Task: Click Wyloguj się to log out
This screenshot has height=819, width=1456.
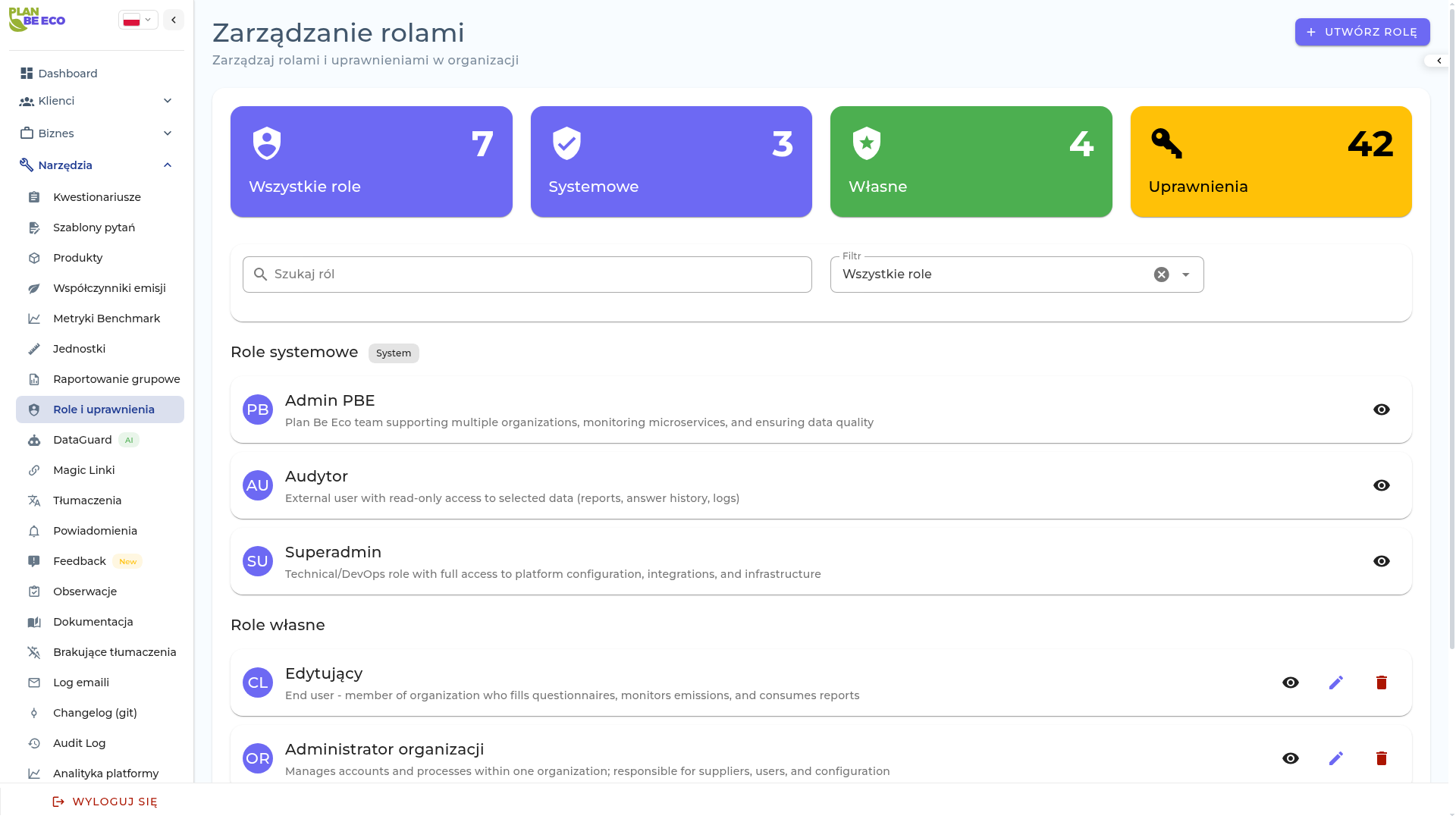Action: [105, 802]
